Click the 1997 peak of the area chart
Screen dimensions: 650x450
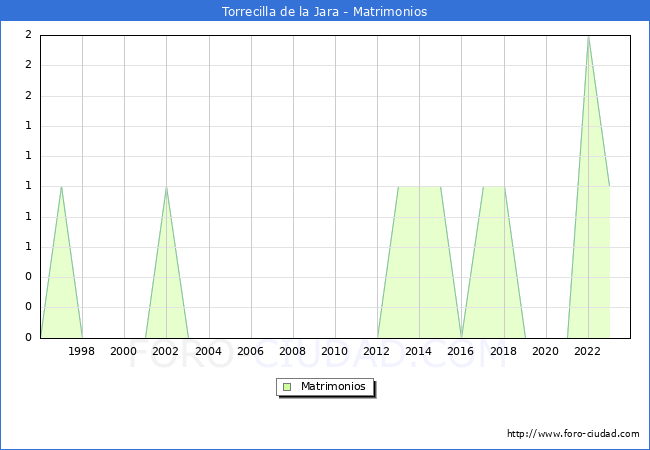pos(61,187)
